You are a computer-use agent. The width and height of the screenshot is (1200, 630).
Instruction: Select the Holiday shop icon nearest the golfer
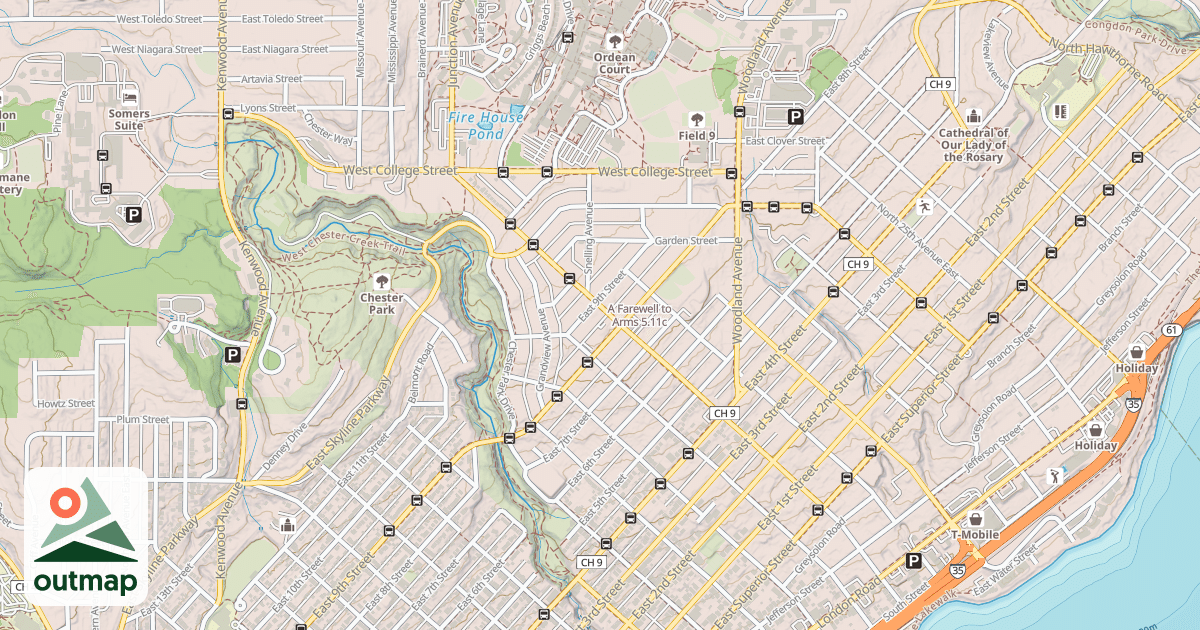click(1096, 429)
